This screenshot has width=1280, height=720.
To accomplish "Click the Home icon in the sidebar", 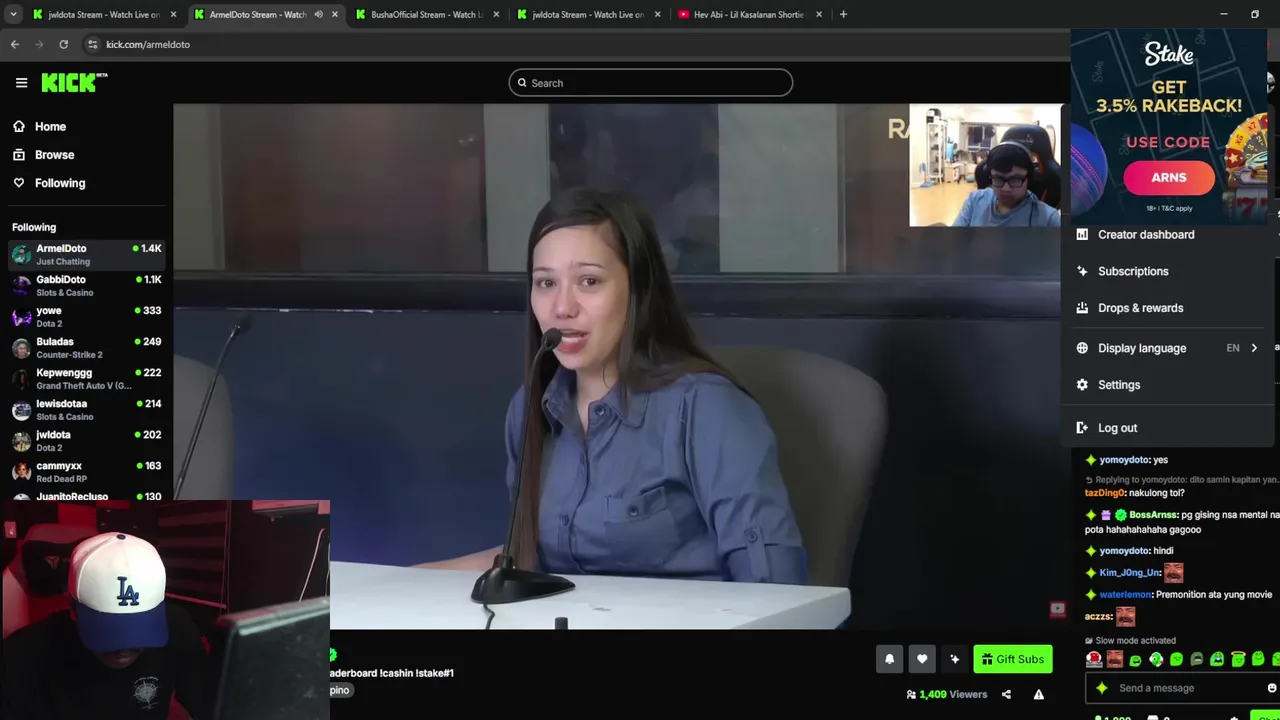I will click(x=19, y=127).
